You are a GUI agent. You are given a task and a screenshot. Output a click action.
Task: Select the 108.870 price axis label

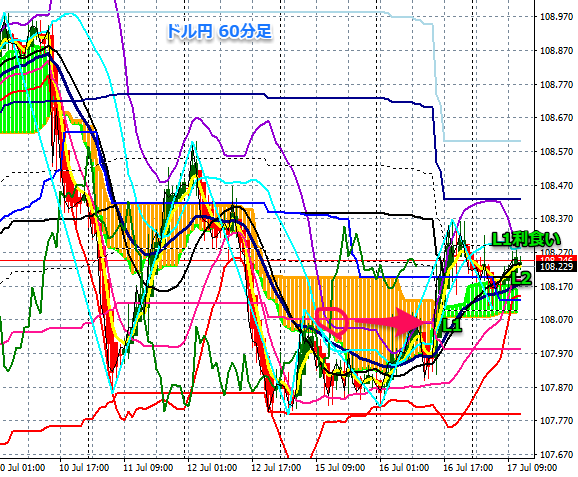coord(556,51)
